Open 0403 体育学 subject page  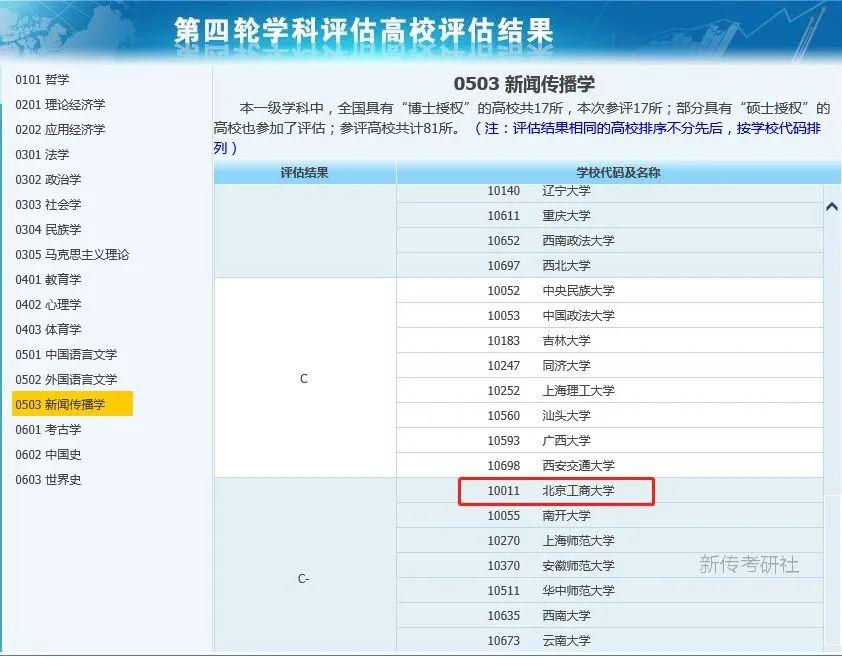(48, 329)
